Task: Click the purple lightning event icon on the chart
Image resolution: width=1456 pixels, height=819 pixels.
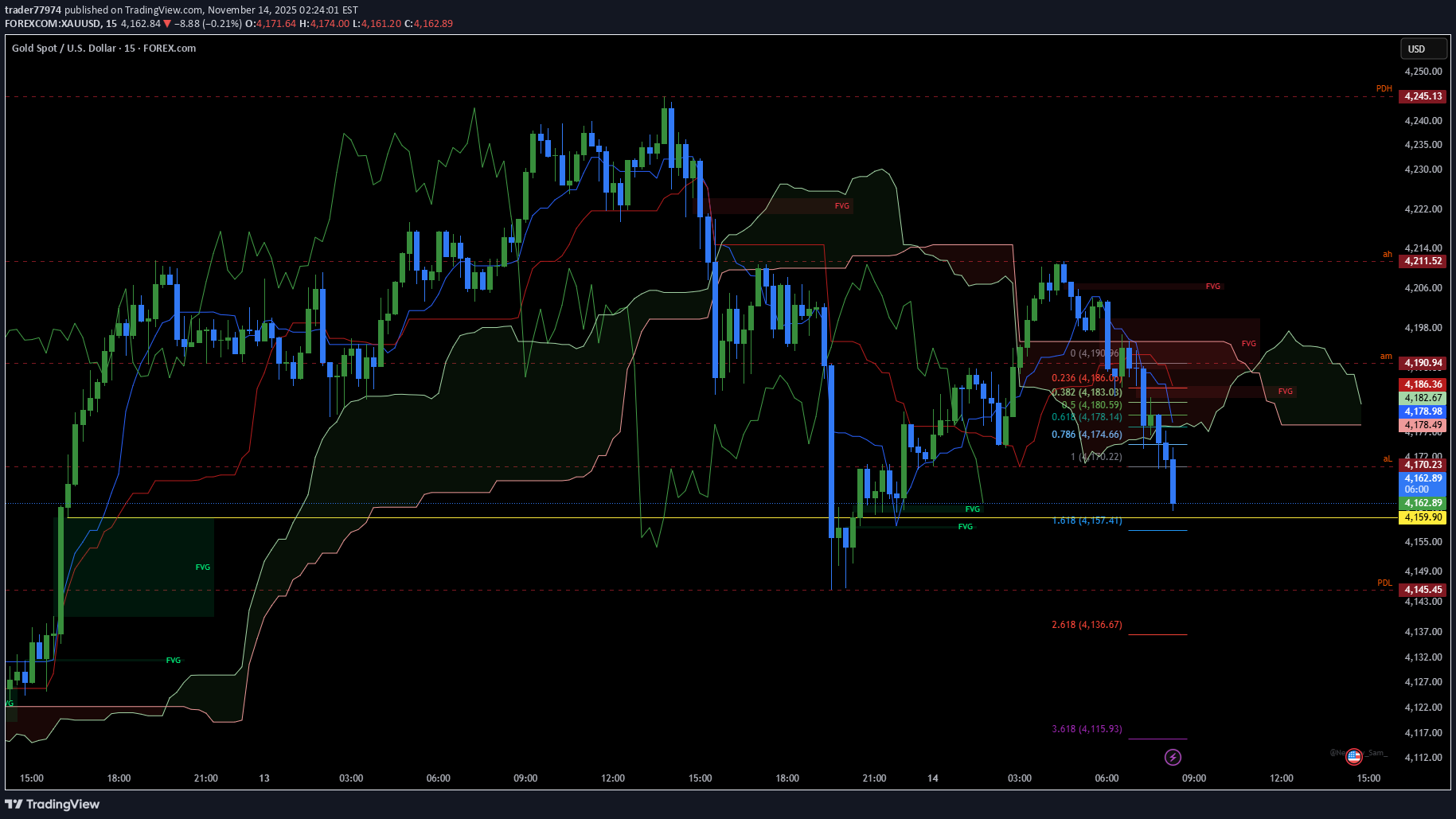Action: pos(1173,757)
